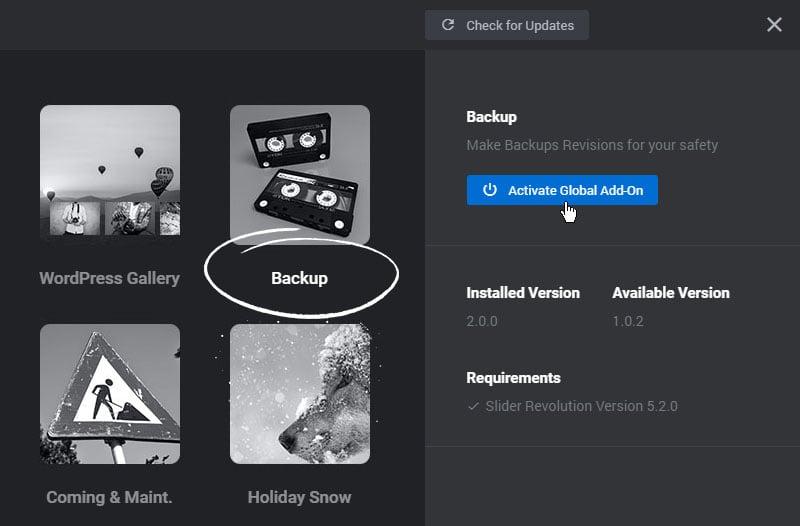Close the add-ons panel with X
The height and width of the screenshot is (526, 800).
click(x=774, y=24)
